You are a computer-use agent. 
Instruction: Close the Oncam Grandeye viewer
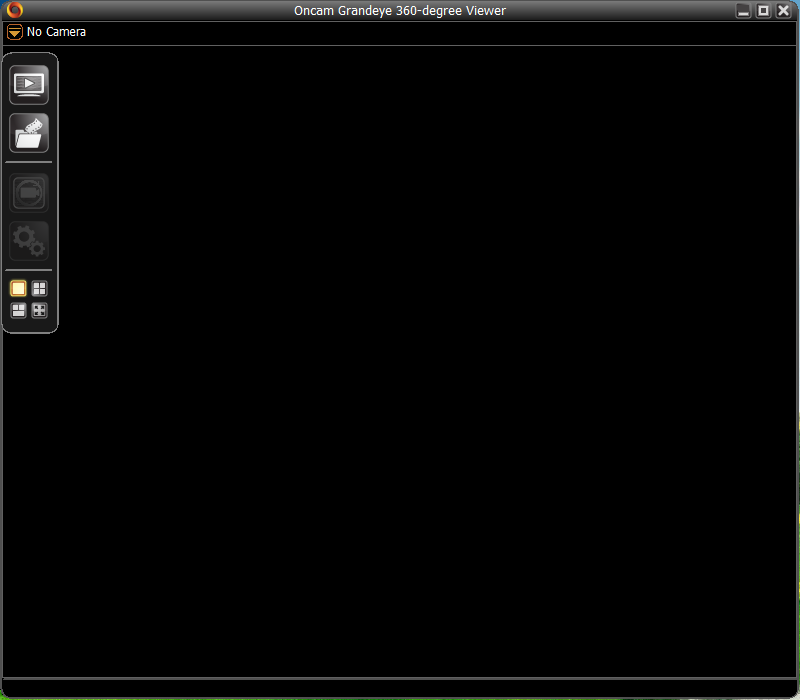pyautogui.click(x=783, y=10)
